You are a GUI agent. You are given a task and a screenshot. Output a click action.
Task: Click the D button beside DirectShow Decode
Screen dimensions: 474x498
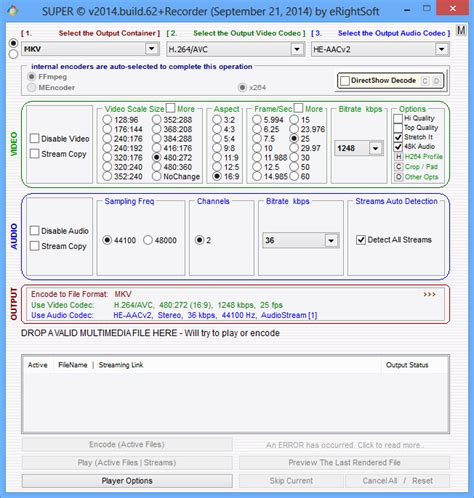point(436,81)
